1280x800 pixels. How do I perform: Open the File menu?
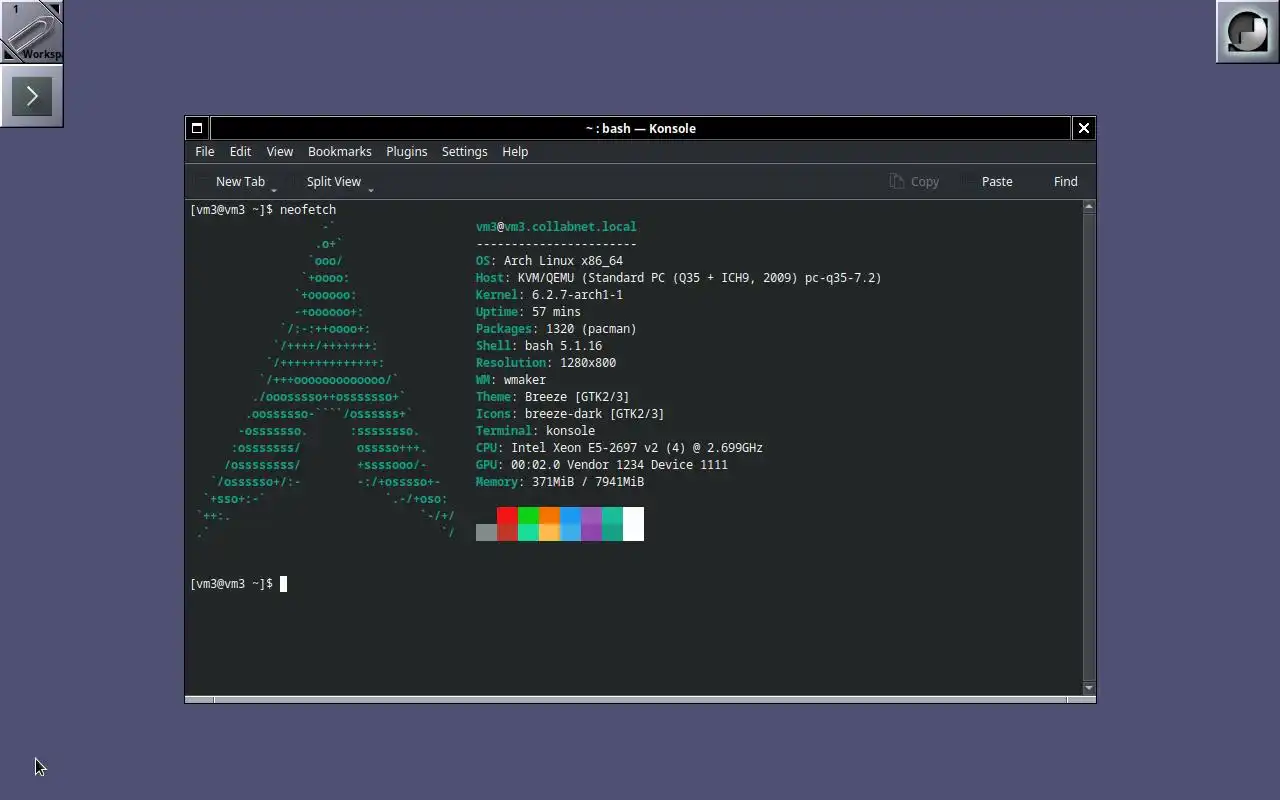click(x=204, y=151)
